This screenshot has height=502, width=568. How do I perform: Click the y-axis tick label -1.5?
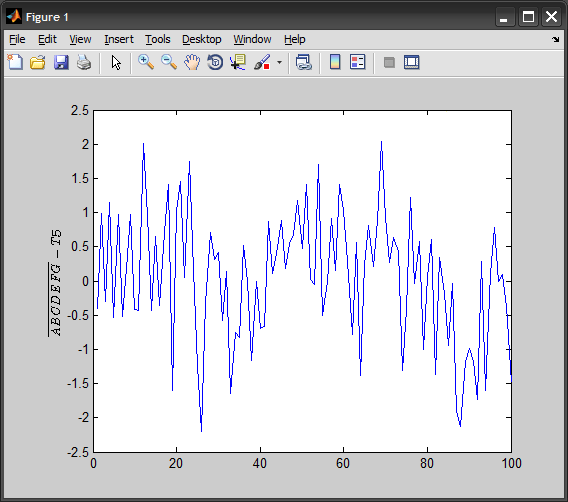[x=78, y=383]
